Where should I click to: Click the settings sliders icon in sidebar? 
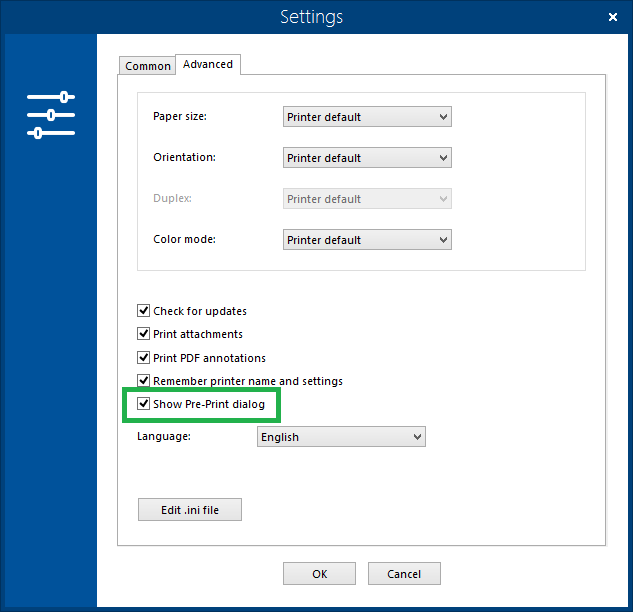pyautogui.click(x=51, y=115)
